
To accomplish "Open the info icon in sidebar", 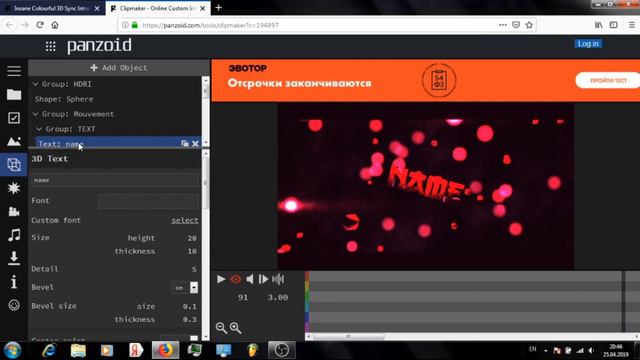I will coord(14,282).
